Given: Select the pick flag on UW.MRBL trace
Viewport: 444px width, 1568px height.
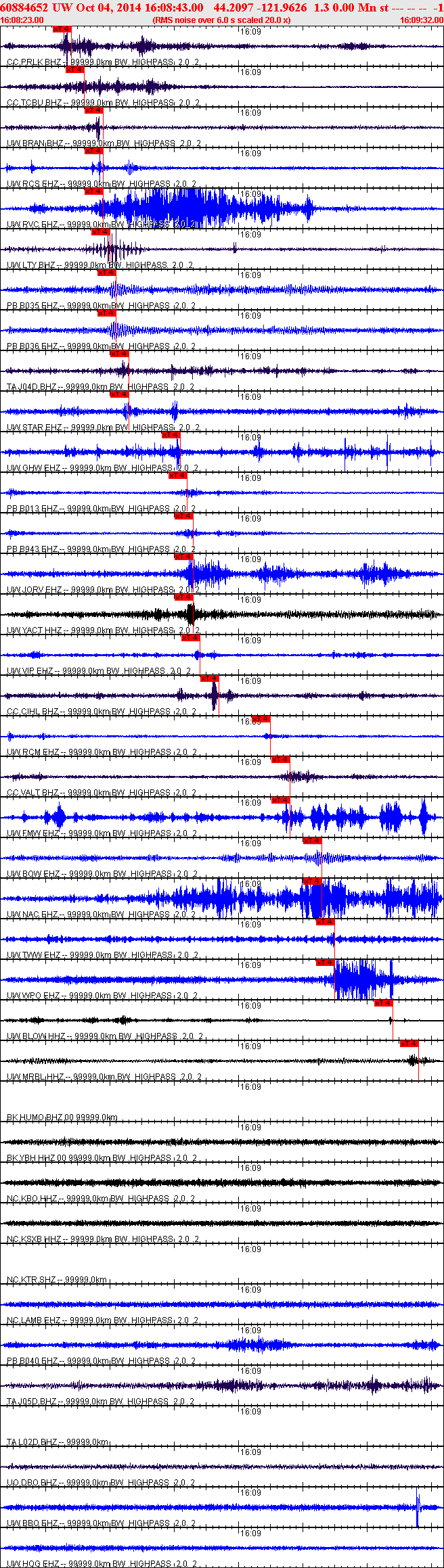Looking at the screenshot, I should click(409, 1044).
